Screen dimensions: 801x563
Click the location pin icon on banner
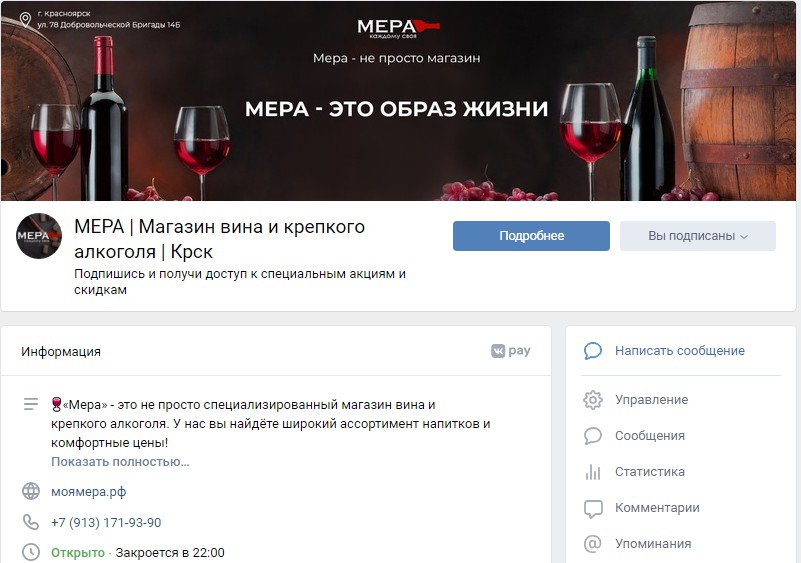pyautogui.click(x=25, y=19)
